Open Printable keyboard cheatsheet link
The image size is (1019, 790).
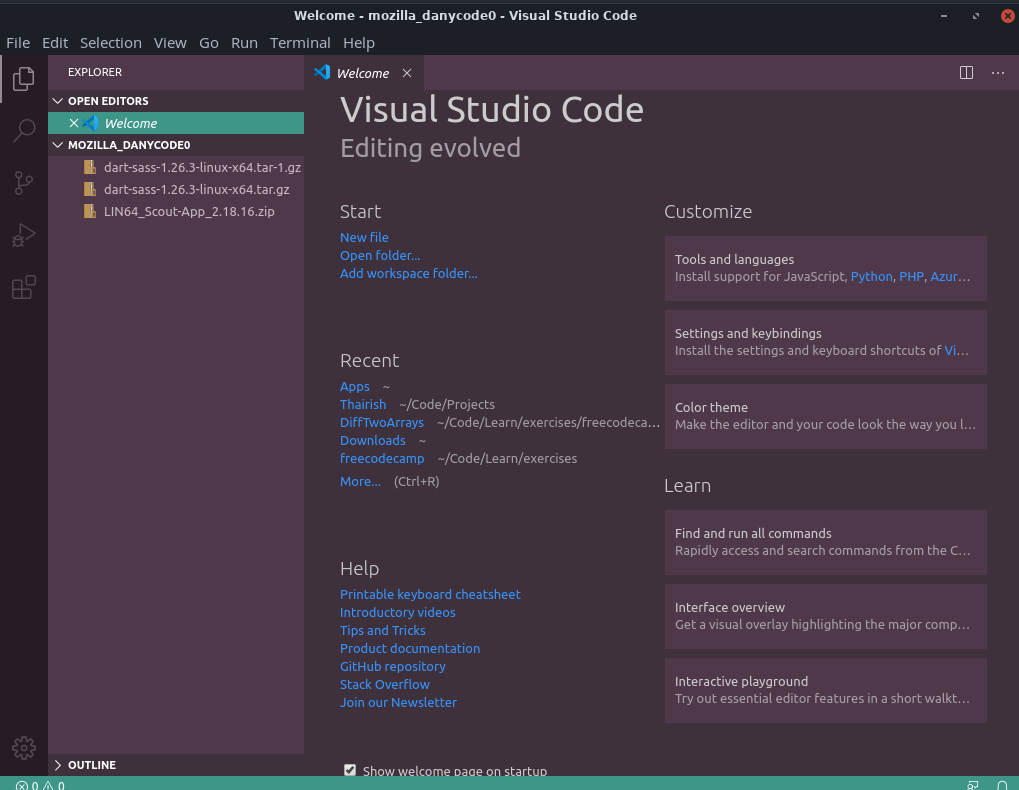click(x=430, y=594)
